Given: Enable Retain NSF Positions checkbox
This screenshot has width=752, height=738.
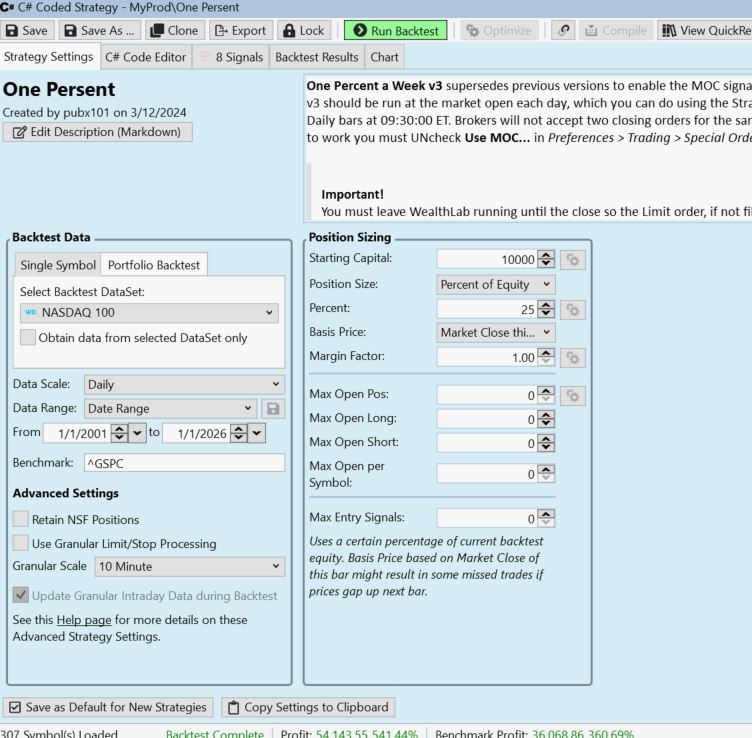Looking at the screenshot, I should coord(22,518).
